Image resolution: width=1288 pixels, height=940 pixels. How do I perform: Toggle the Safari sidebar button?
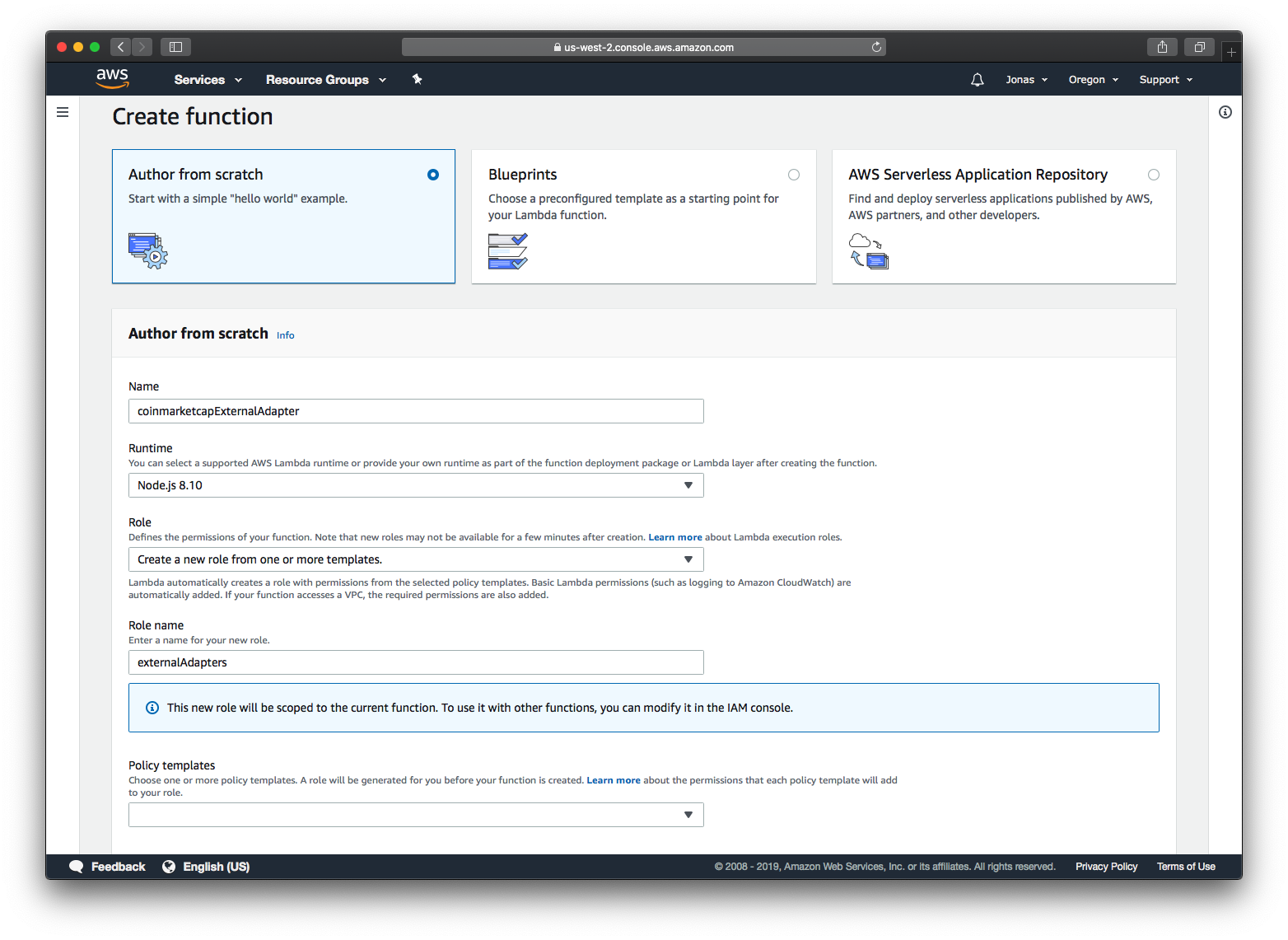175,47
